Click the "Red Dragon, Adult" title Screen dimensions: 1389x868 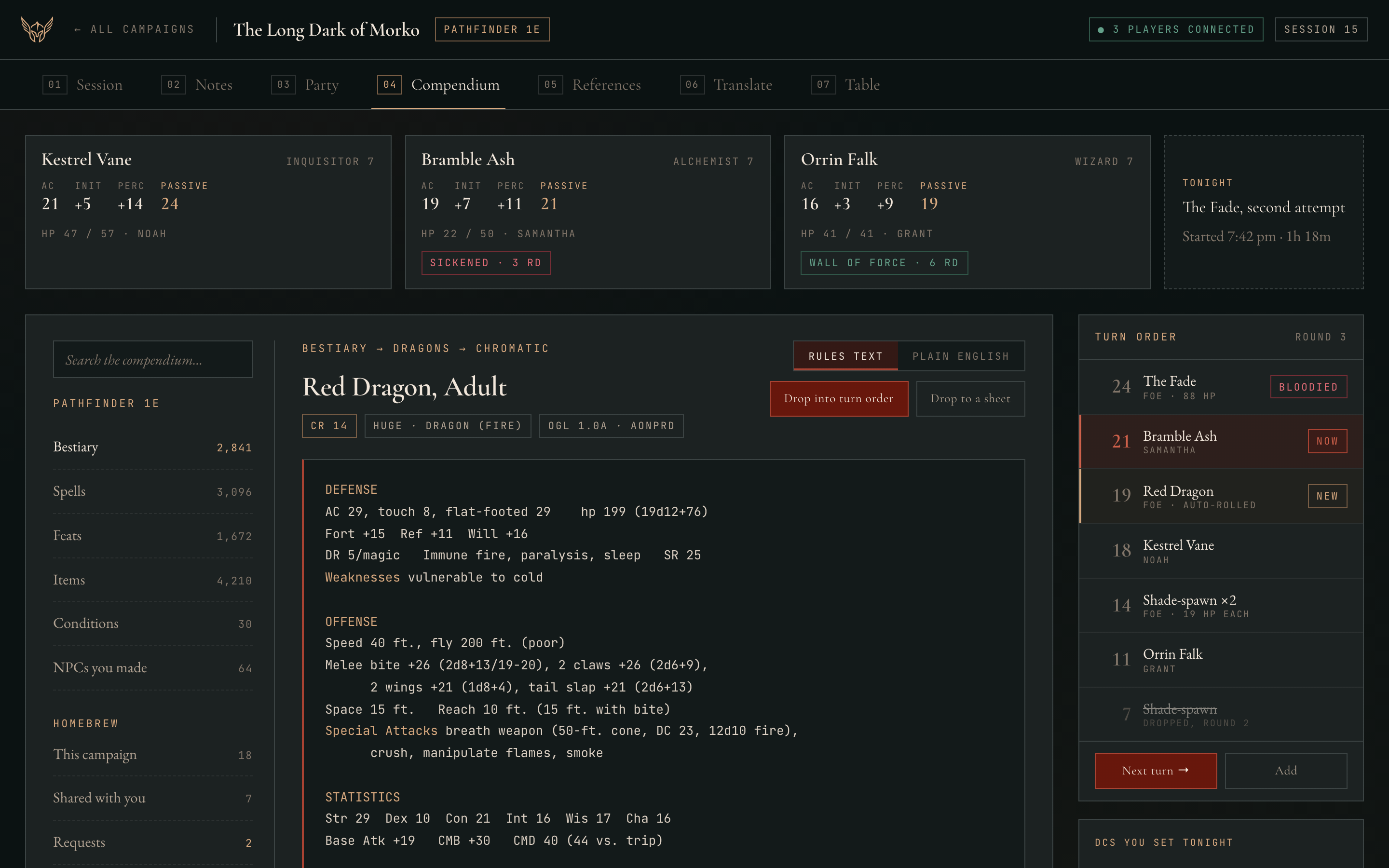pyautogui.click(x=404, y=387)
